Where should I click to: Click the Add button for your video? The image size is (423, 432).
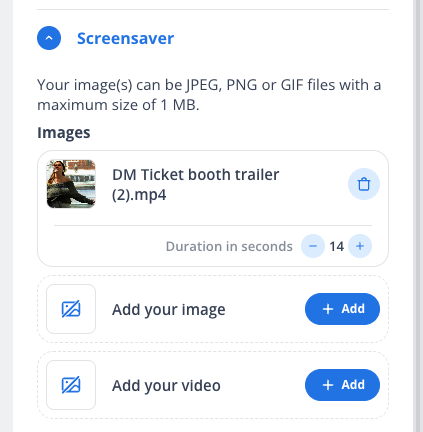[342, 385]
